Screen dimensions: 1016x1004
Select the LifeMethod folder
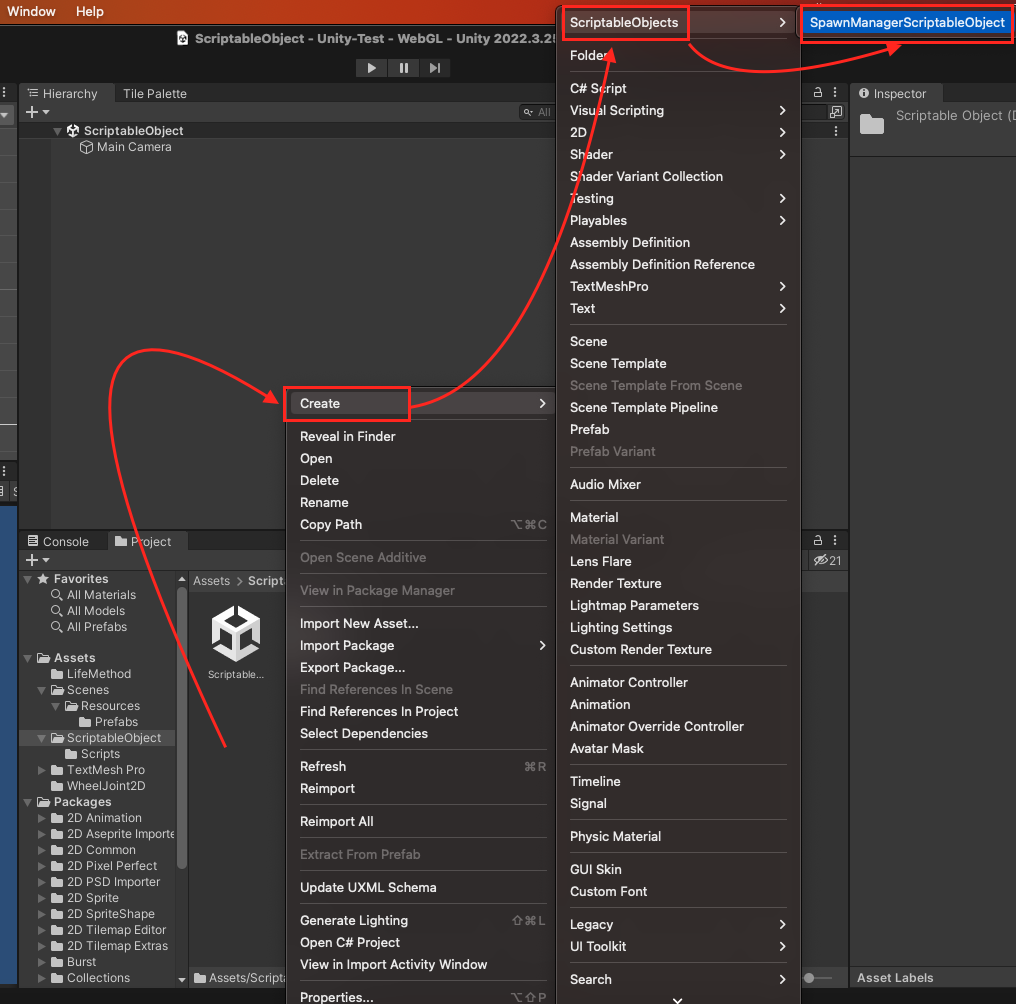click(x=91, y=674)
